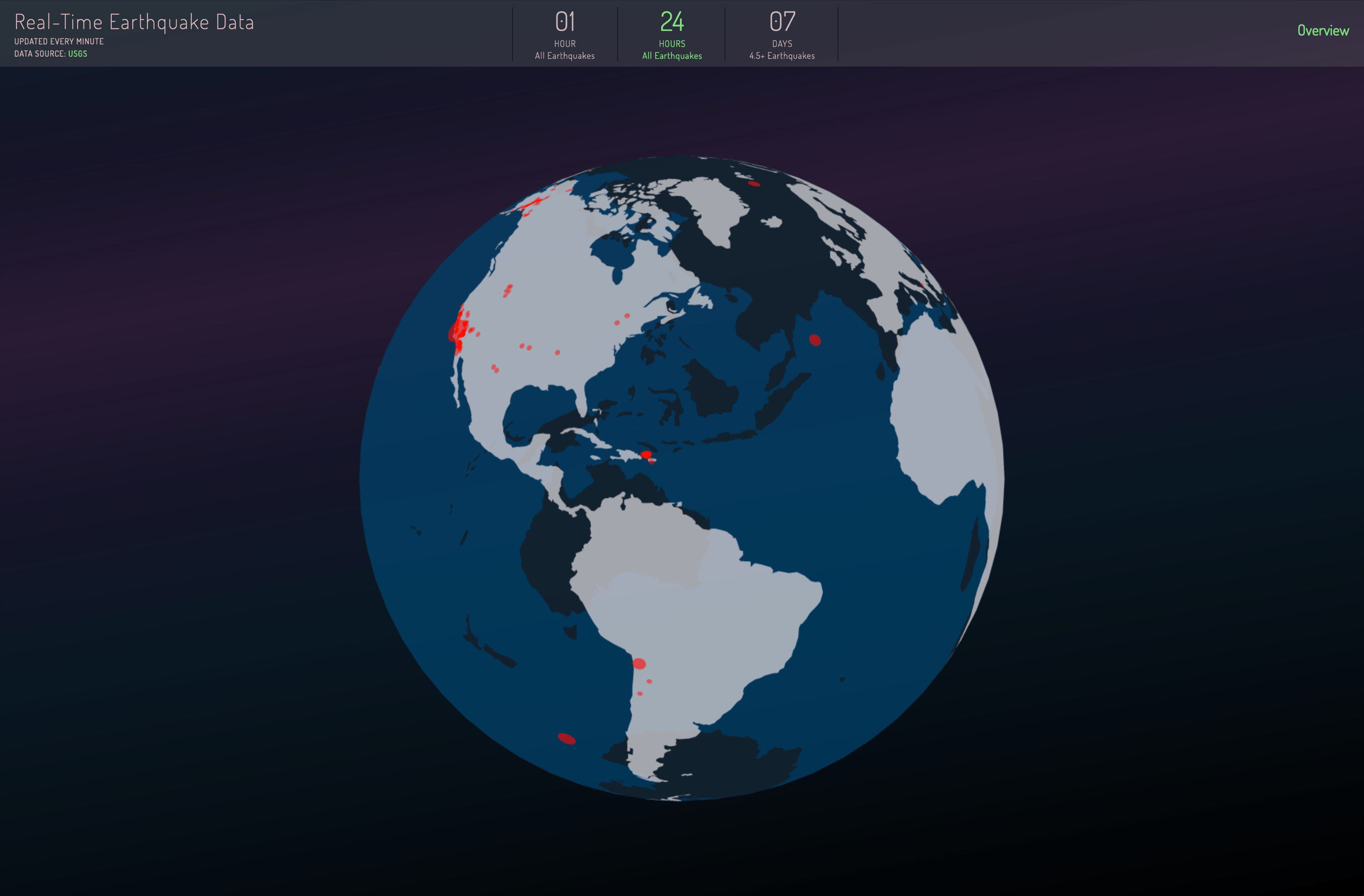Click the earthquake marker north of Greenland
The height and width of the screenshot is (896, 1364).
tap(754, 183)
